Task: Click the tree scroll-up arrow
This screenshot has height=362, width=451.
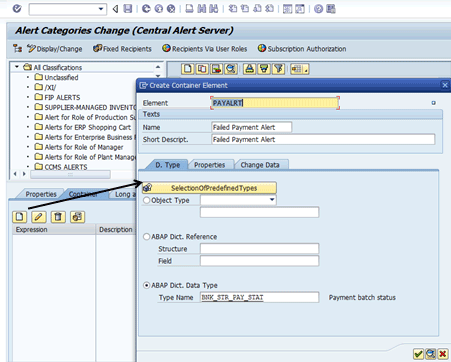Action: pyautogui.click(x=158, y=67)
